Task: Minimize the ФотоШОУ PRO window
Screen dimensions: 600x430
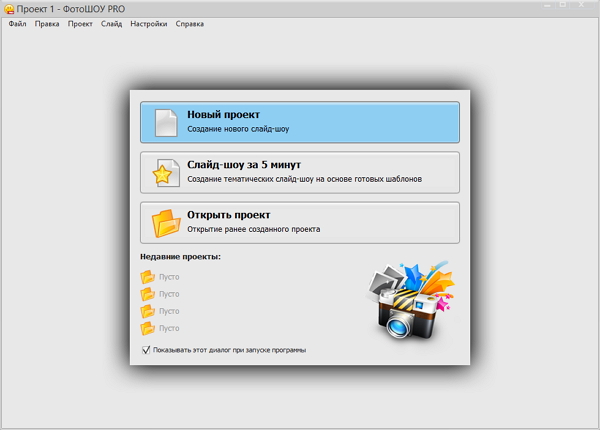Action: coord(547,5)
